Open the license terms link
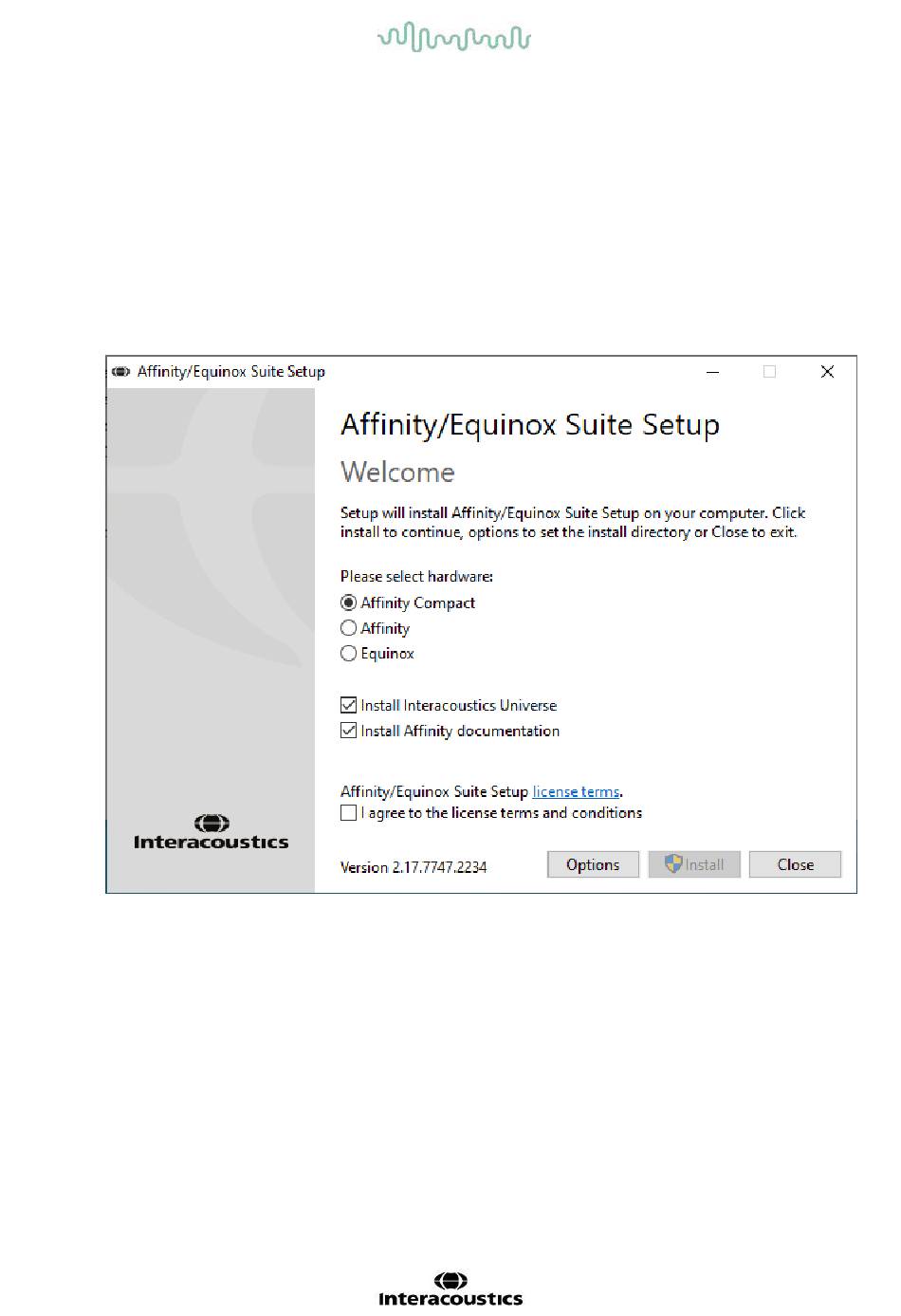The height and width of the screenshot is (1316, 901). 576,792
